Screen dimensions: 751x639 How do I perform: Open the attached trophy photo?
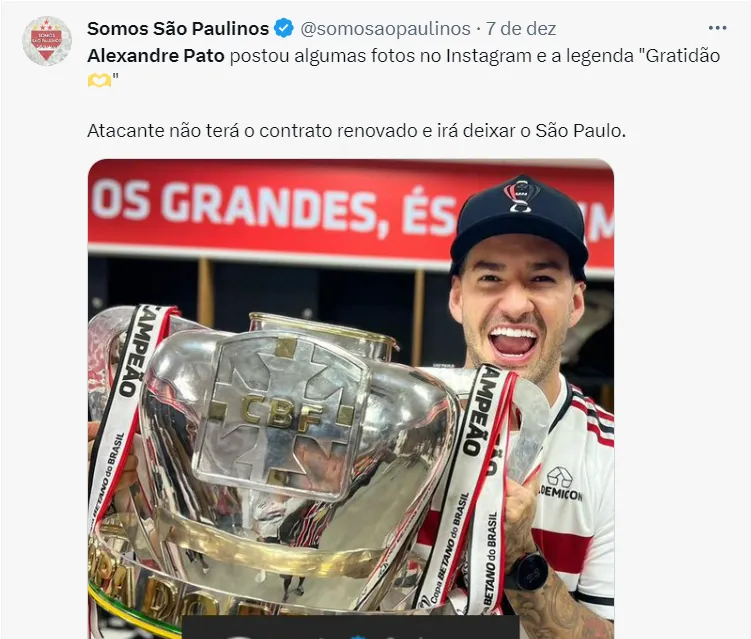[351, 399]
